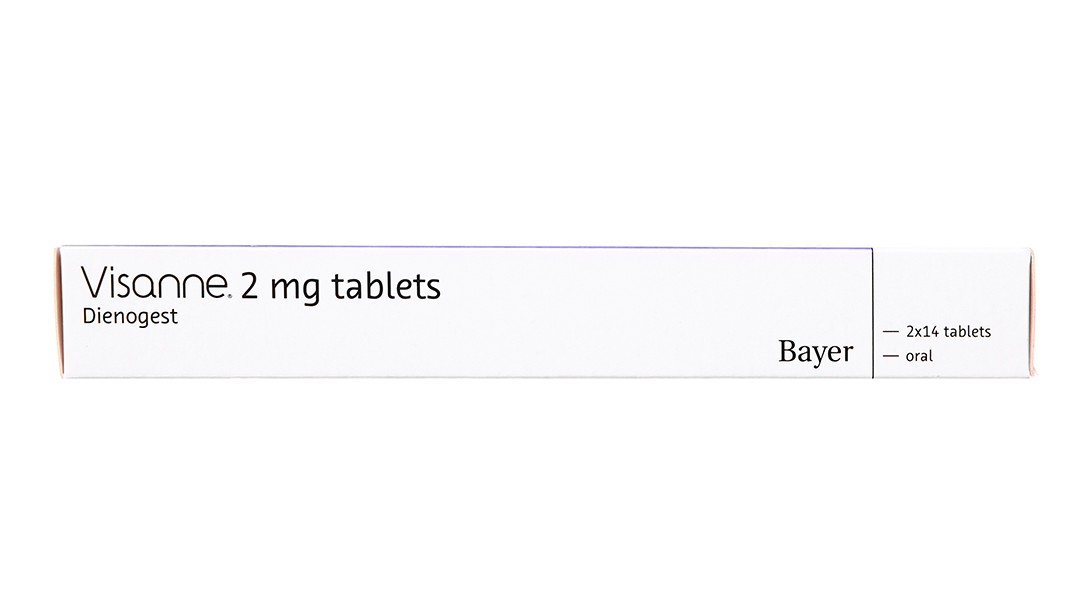The width and height of the screenshot is (1080, 600).
Task: Select the '2x14 tablets' label
Action: click(x=947, y=332)
